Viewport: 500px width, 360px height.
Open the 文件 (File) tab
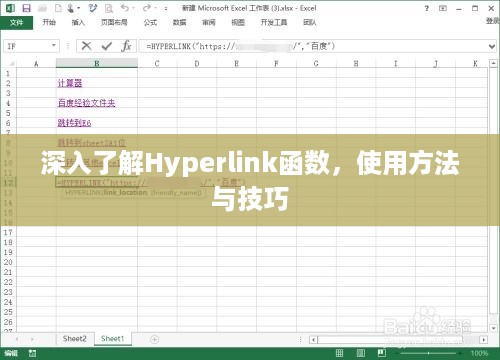click(x=17, y=23)
